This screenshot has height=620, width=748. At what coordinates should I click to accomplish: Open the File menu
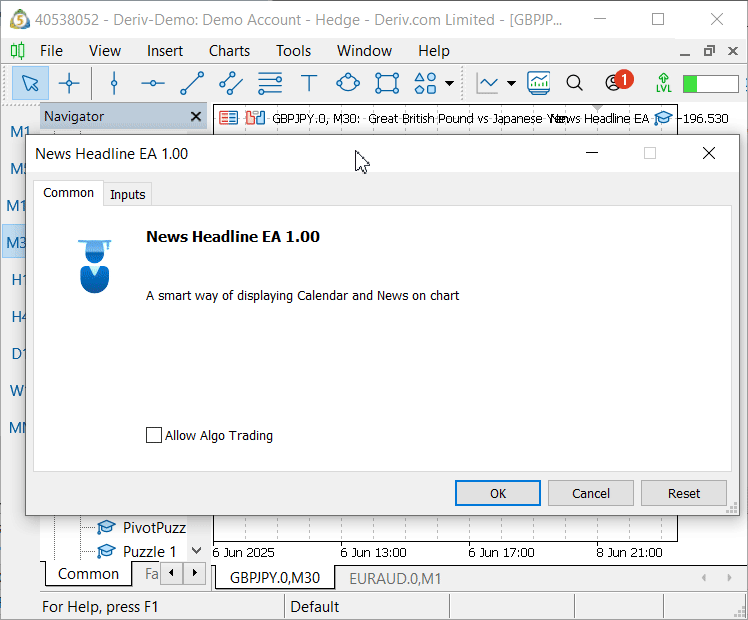point(51,51)
